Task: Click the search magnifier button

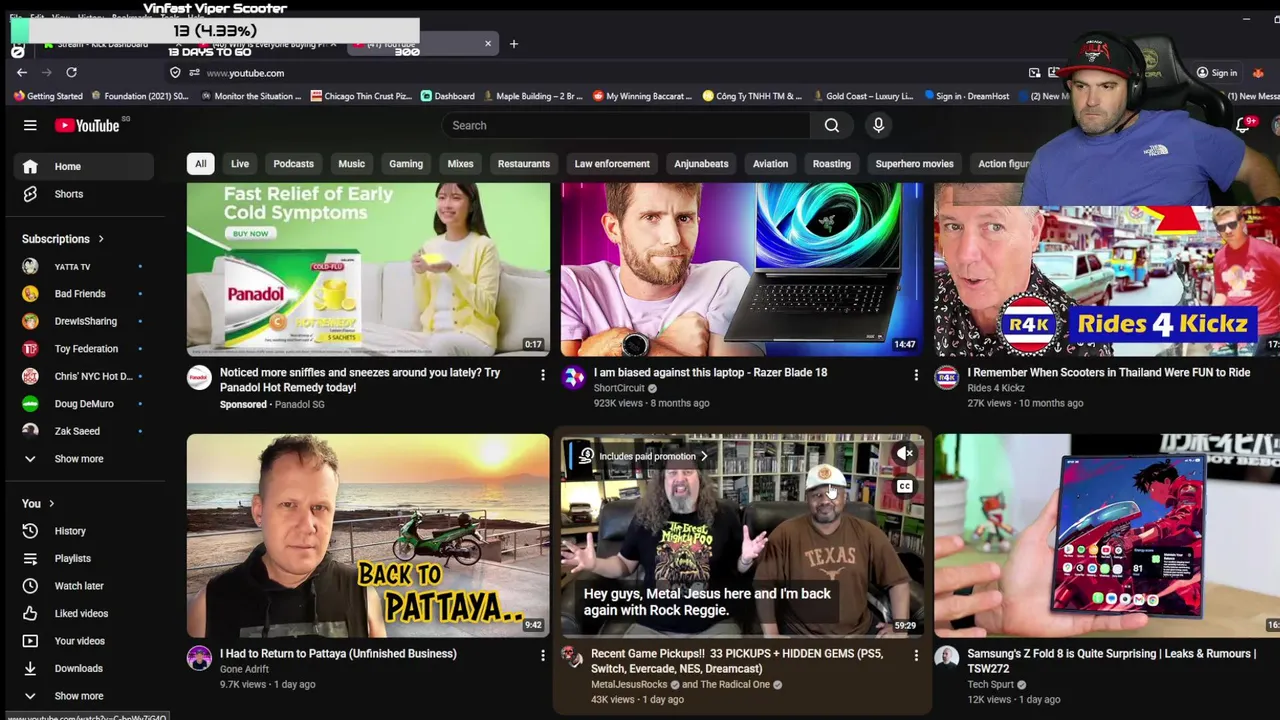Action: (x=832, y=125)
